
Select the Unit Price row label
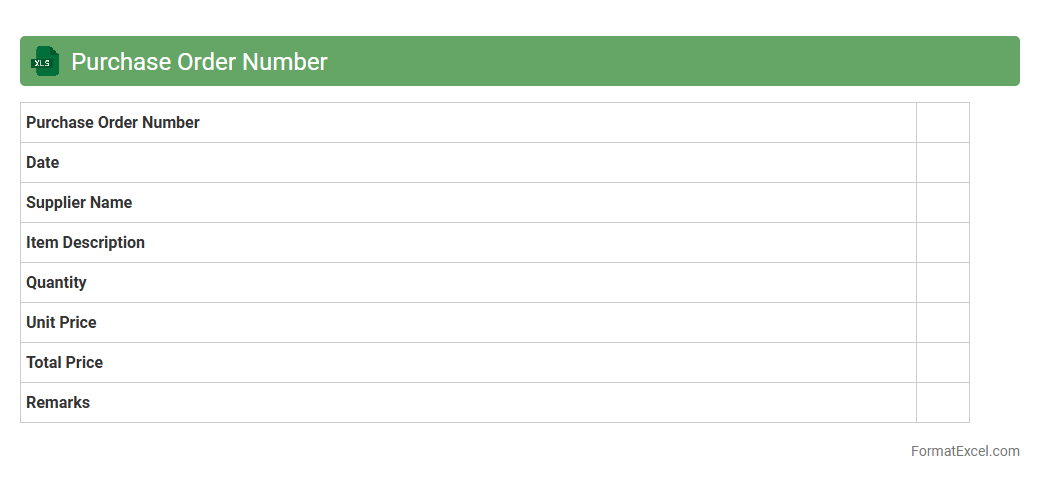click(x=62, y=322)
